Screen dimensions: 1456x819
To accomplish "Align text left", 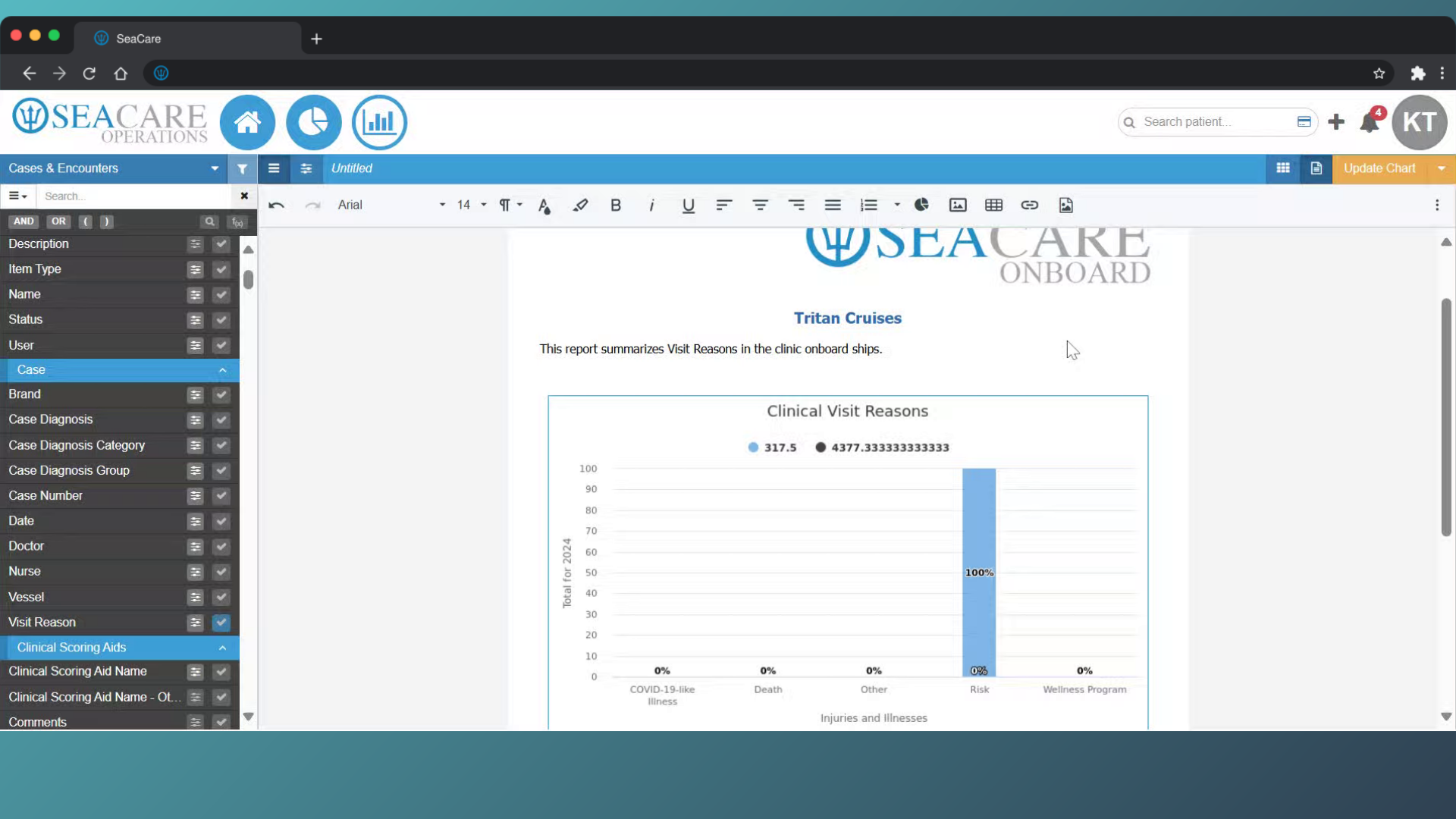I will click(723, 206).
